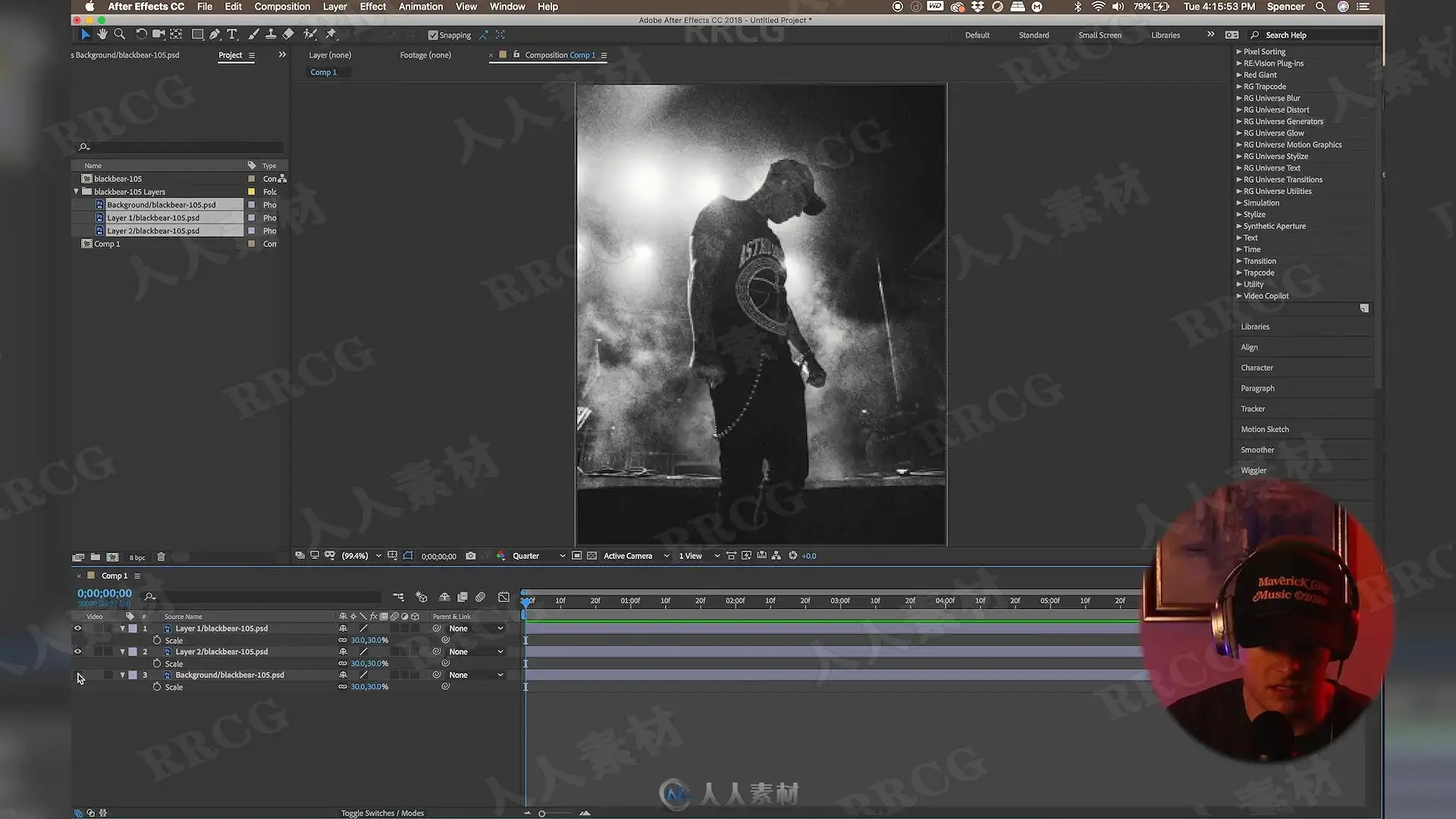The height and width of the screenshot is (819, 1456).
Task: Select the Rectangle shape tool
Action: pos(197,34)
